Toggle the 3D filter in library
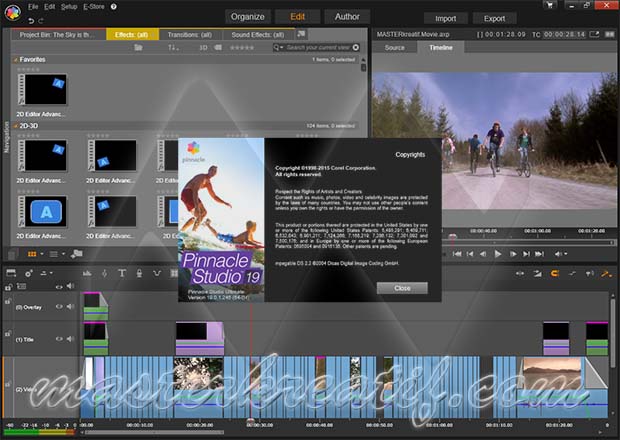 (203, 47)
